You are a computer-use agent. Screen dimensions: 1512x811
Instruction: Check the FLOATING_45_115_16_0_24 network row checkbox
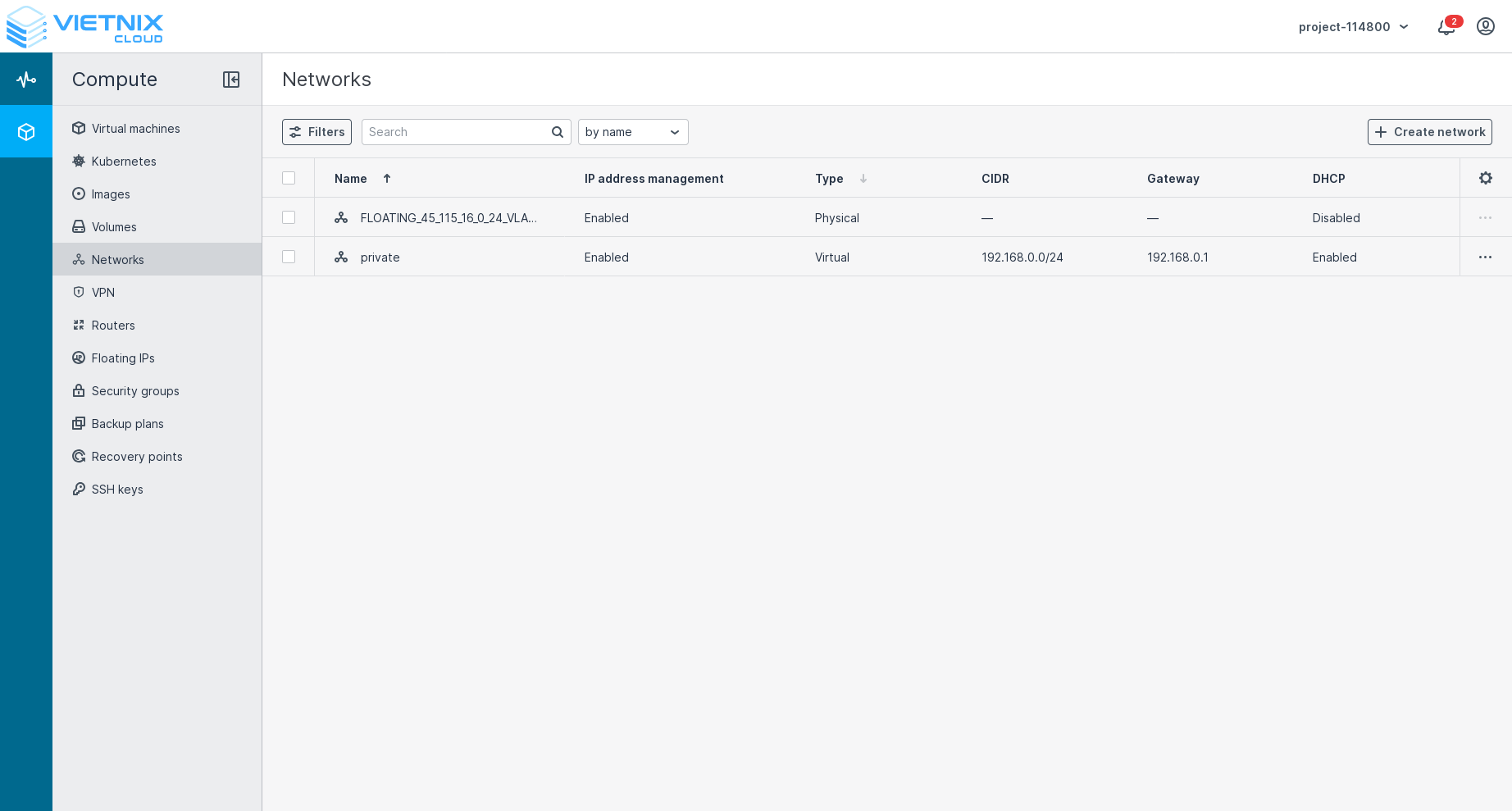coord(289,217)
